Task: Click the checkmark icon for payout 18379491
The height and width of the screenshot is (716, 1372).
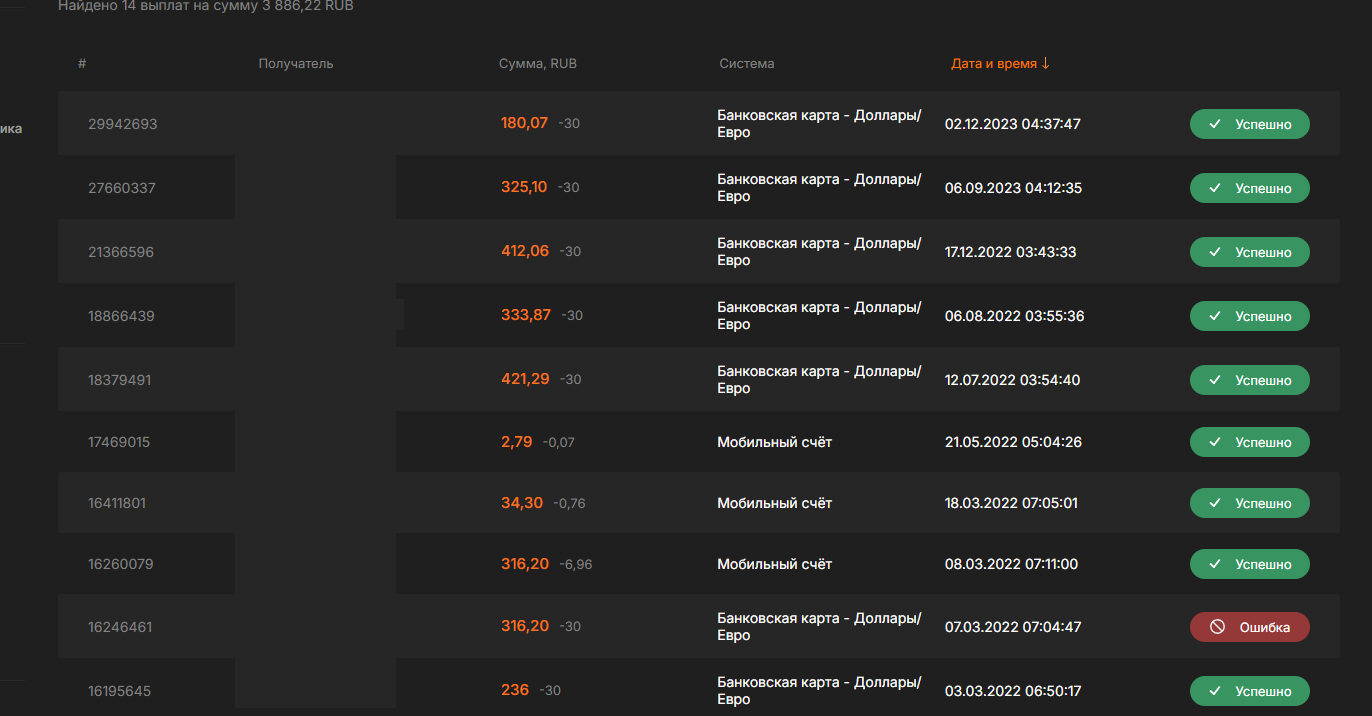Action: (x=1215, y=380)
